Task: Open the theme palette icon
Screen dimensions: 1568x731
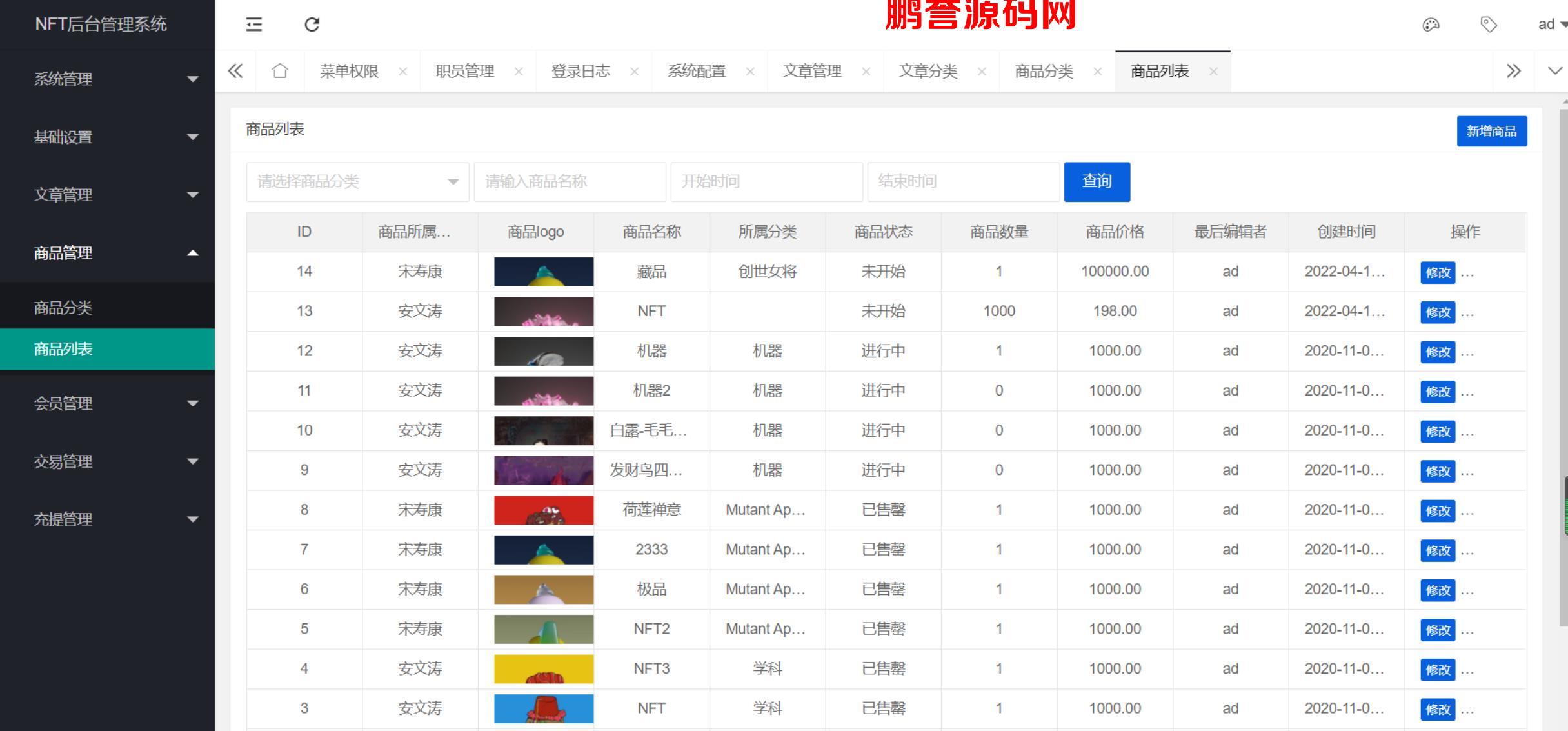Action: tap(1431, 25)
